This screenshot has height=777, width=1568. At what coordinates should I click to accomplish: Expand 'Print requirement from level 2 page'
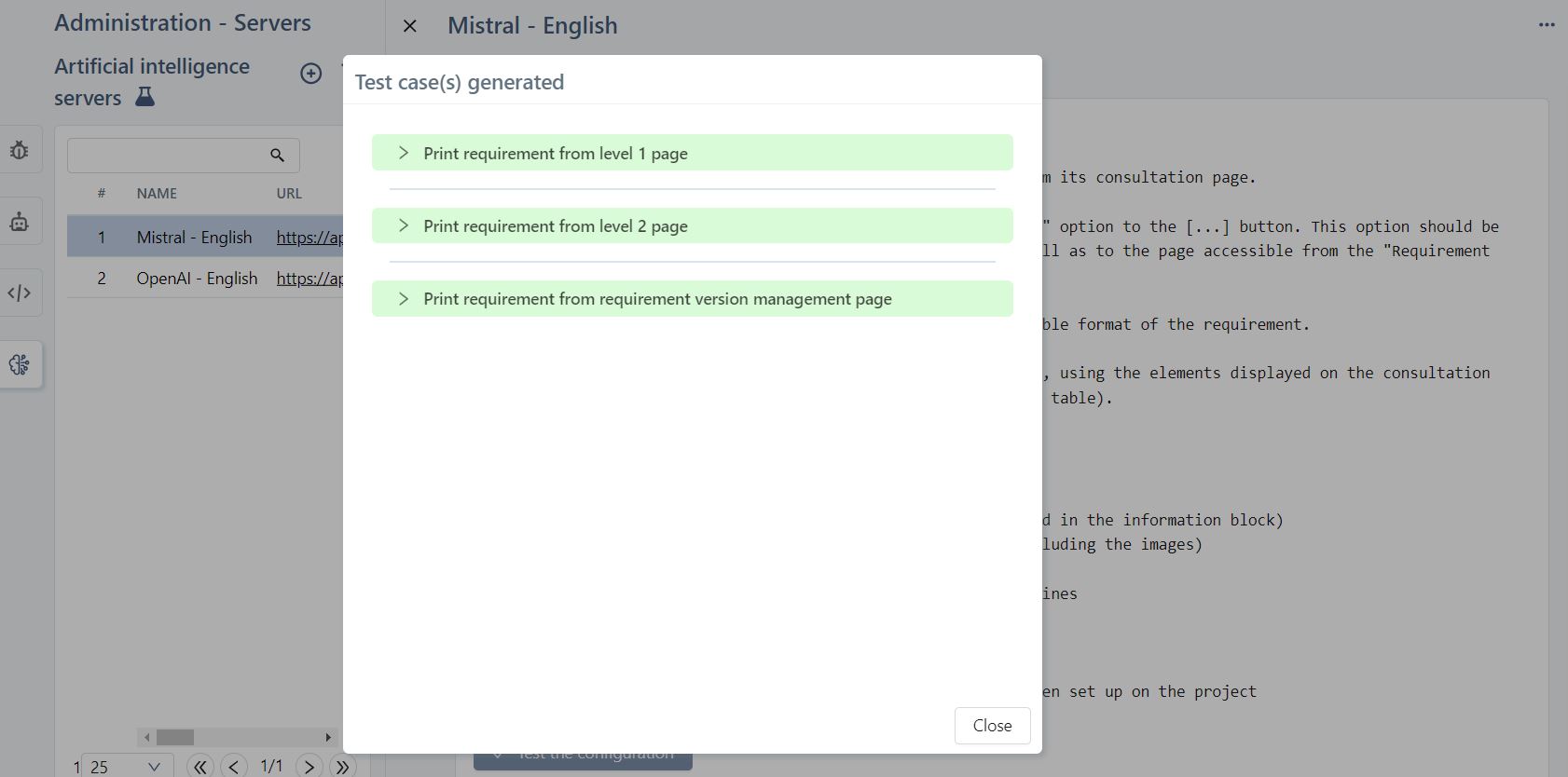(x=404, y=225)
